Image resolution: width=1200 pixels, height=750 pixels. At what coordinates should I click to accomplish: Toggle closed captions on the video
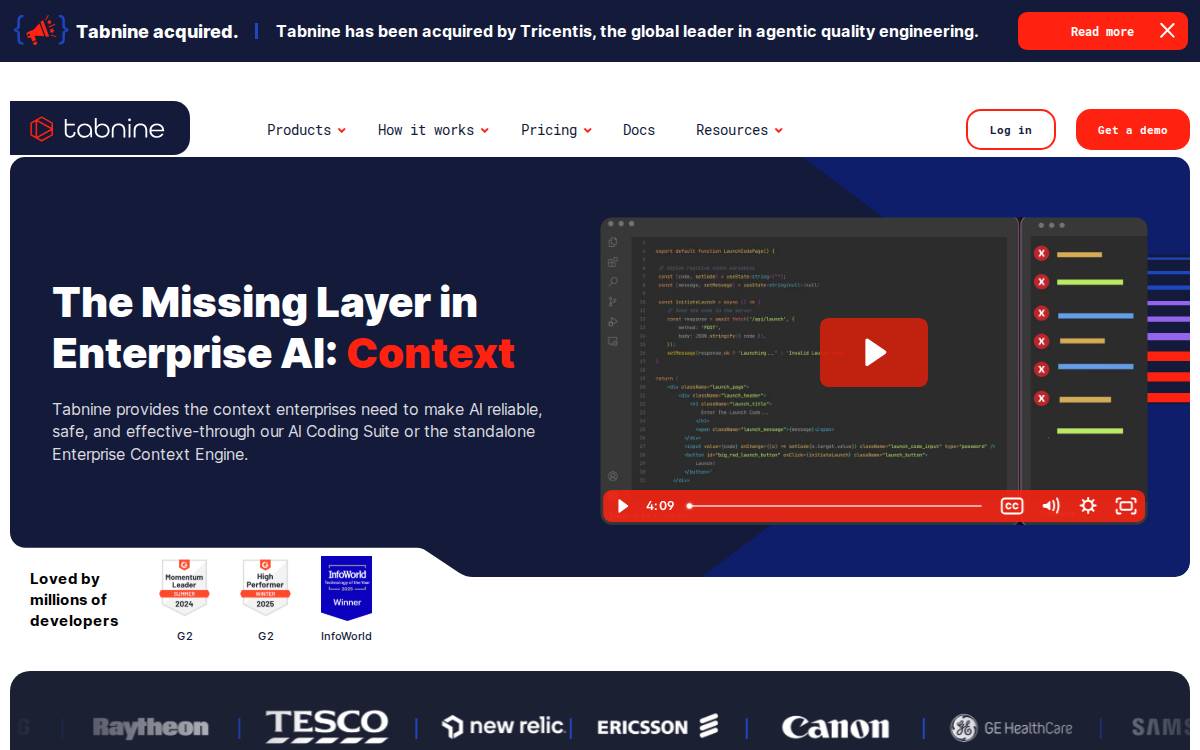point(1012,506)
